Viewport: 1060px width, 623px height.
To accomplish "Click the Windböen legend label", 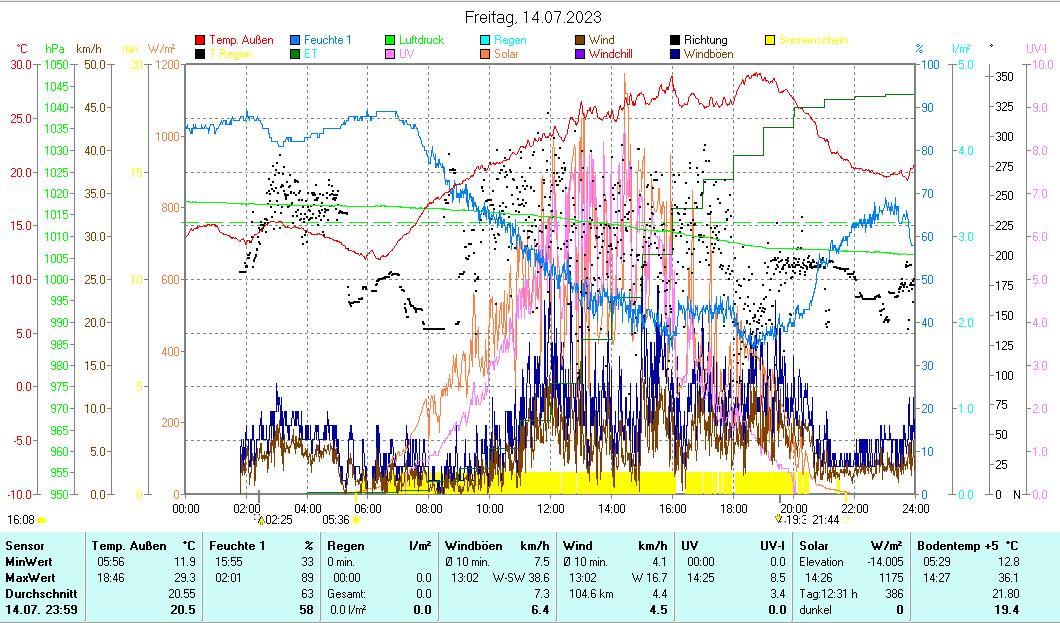I will coord(708,54).
